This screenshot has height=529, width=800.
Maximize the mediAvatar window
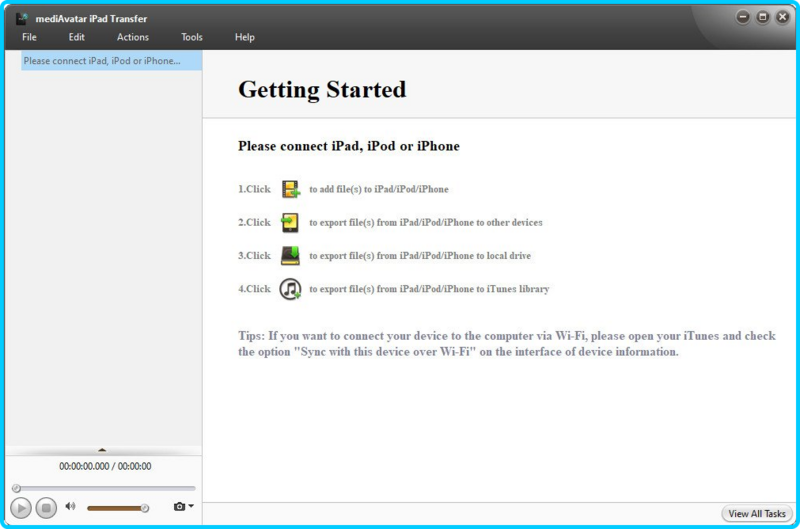[x=763, y=17]
